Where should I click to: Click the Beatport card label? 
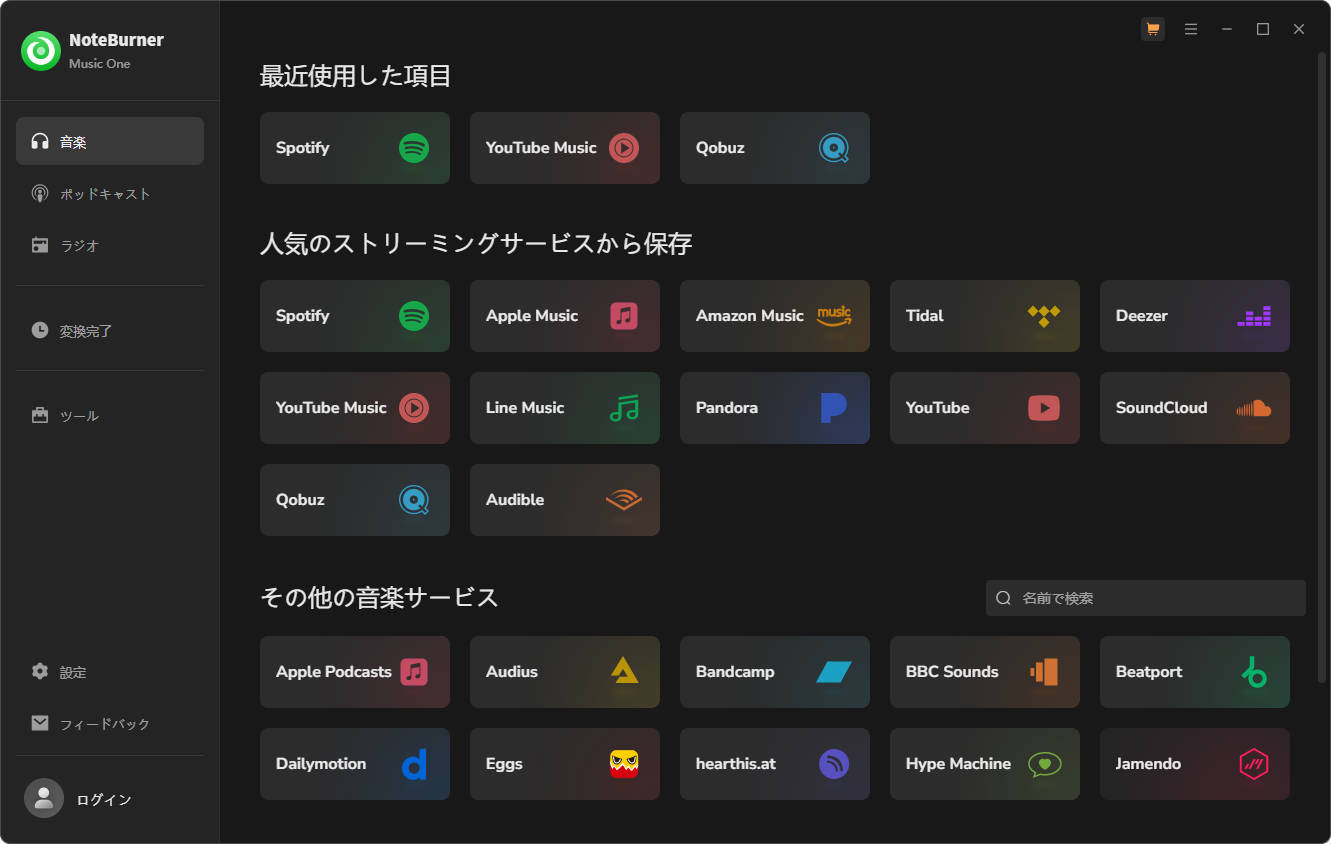[1149, 672]
